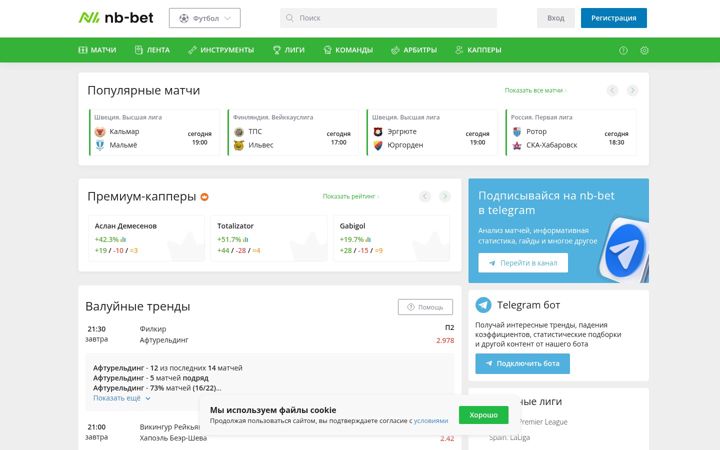Click the nb-bet logo
720x450 pixels.
116,18
